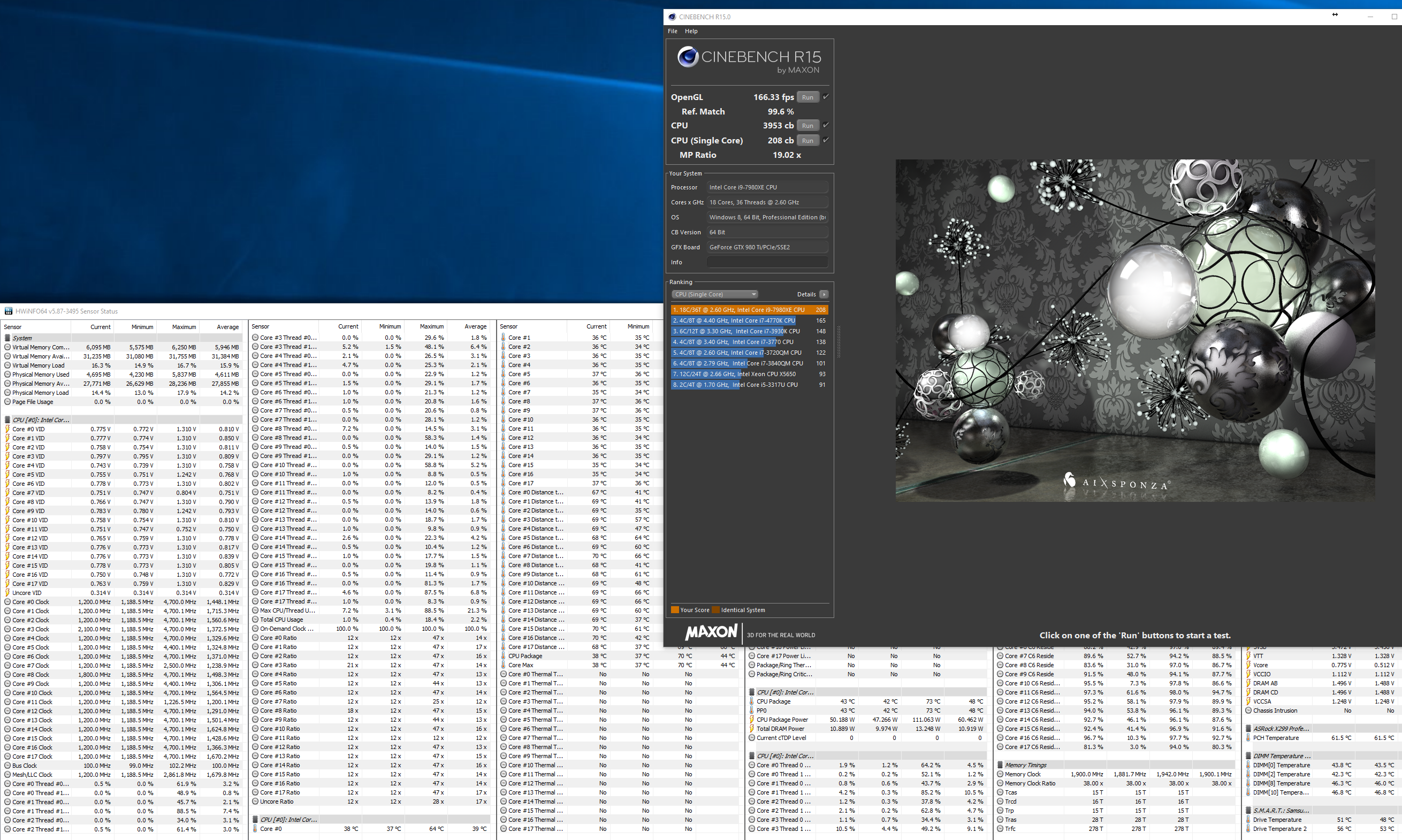The image size is (1402, 840).
Task: Click the HWiNFO64 window title icon
Action: [8, 311]
